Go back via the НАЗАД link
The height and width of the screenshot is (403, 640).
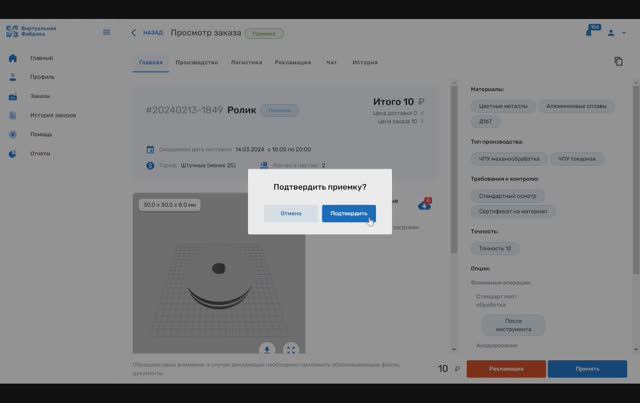[153, 33]
